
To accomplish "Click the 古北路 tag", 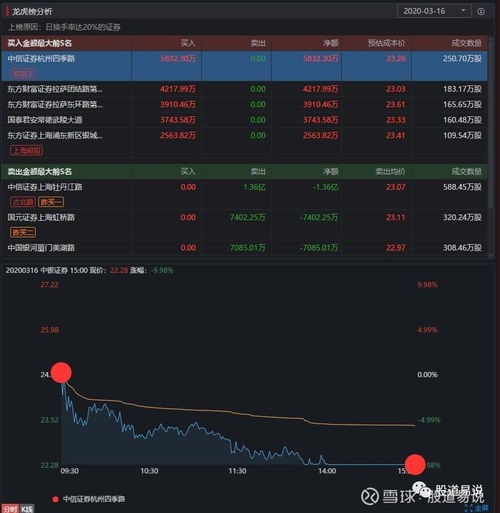I will (x=23, y=202).
